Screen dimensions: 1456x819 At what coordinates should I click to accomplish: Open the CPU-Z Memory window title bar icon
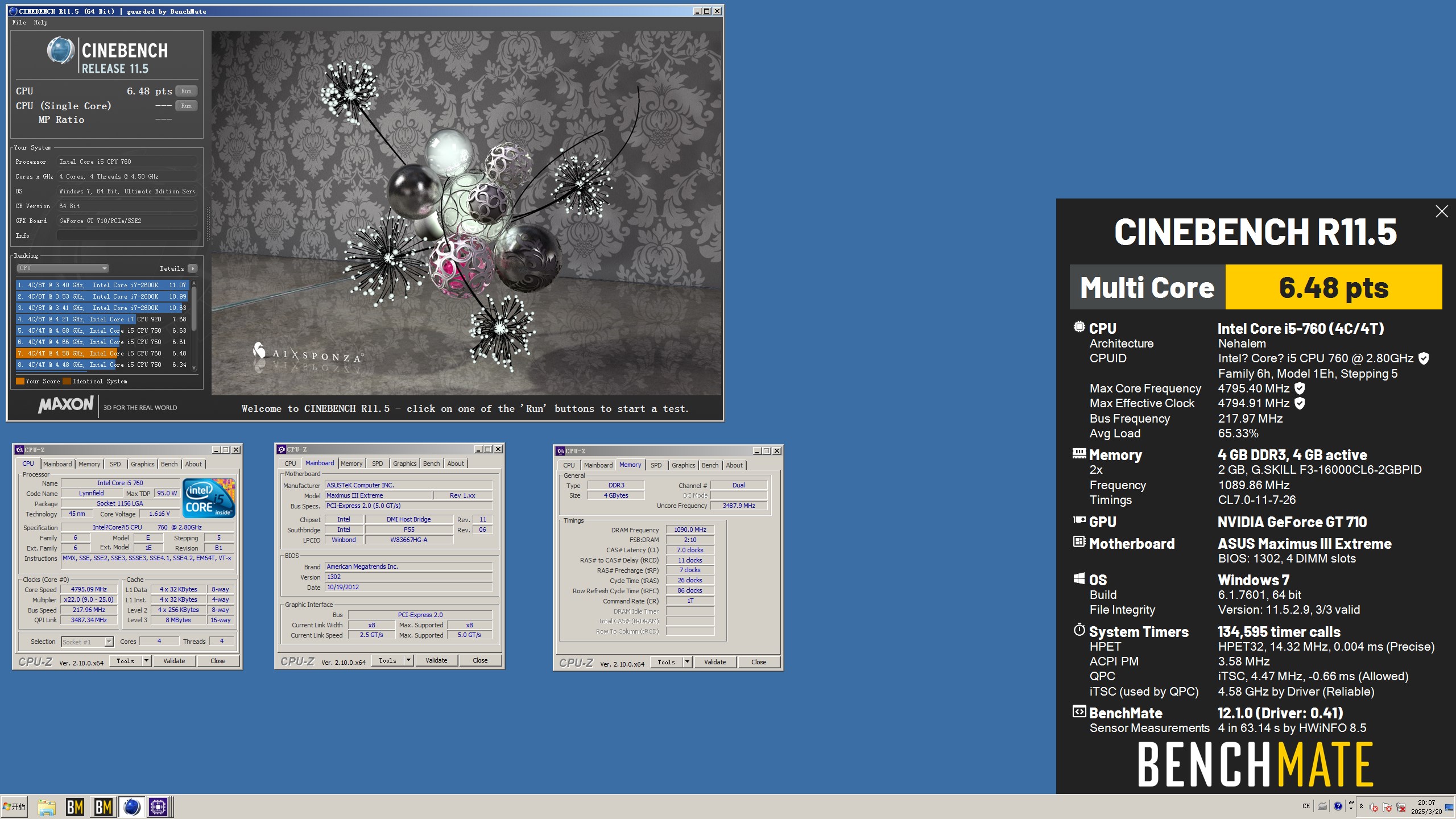560,451
